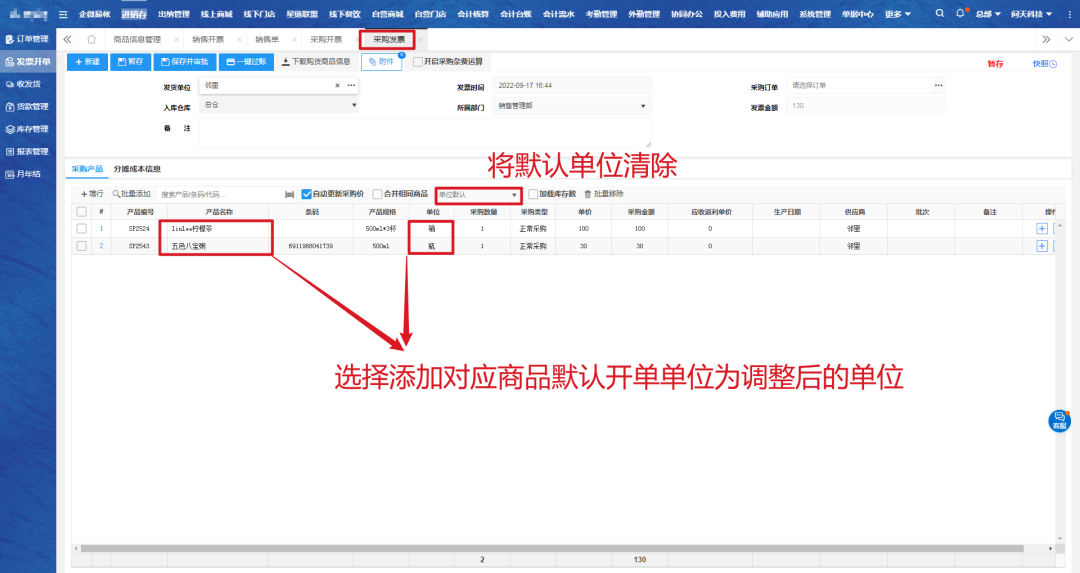Open ellipsis picker in 采购订单 field
1080x573 pixels.
click(938, 86)
